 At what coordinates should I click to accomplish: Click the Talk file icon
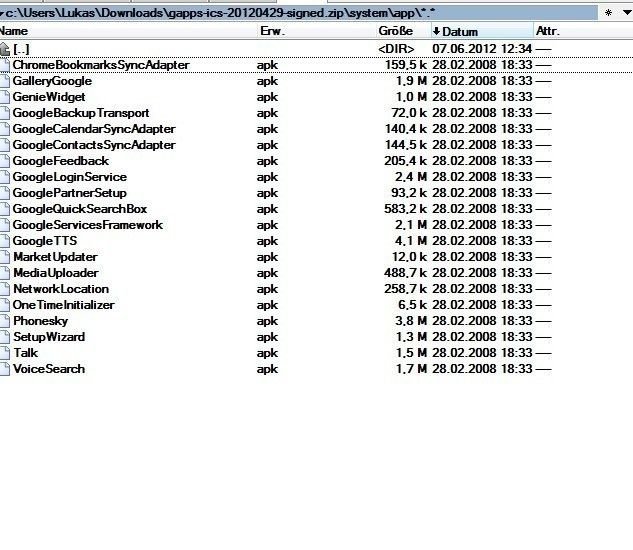pyautogui.click(x=4, y=353)
